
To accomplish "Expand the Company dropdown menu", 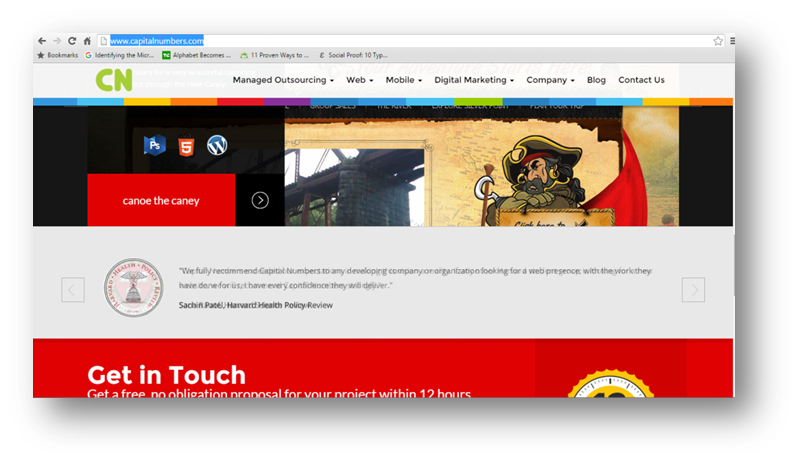I will click(x=551, y=80).
